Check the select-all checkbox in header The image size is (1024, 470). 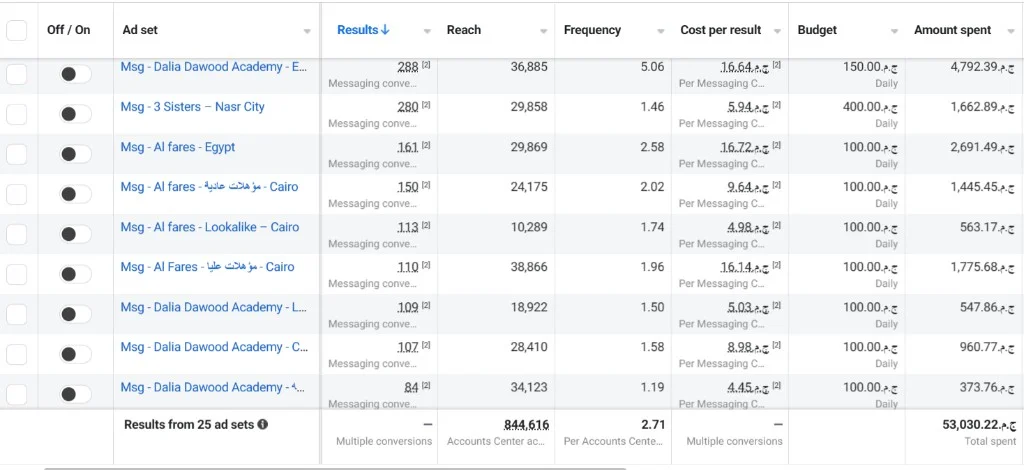point(16,30)
